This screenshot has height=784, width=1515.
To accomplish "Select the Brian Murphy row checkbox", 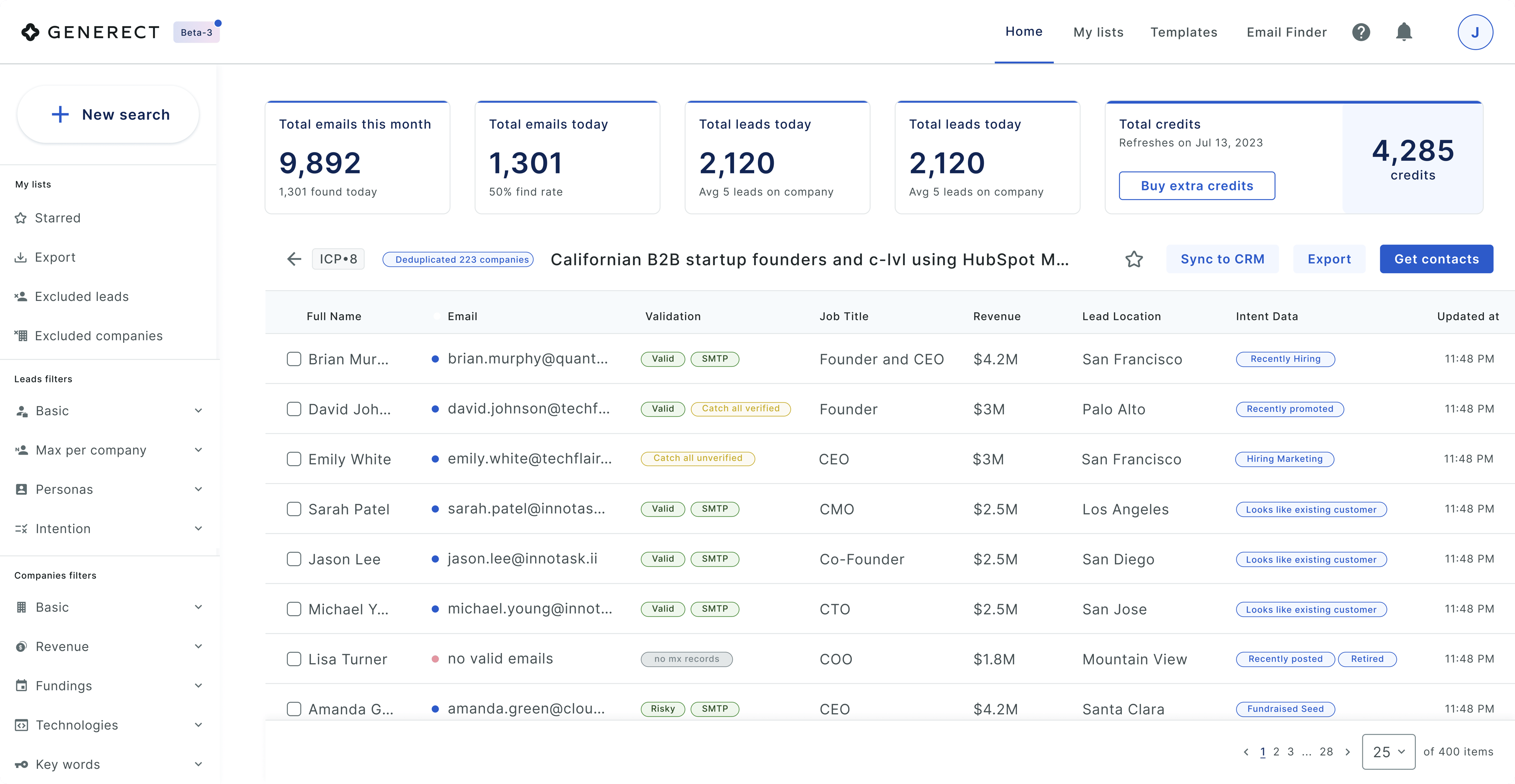I will (x=294, y=359).
